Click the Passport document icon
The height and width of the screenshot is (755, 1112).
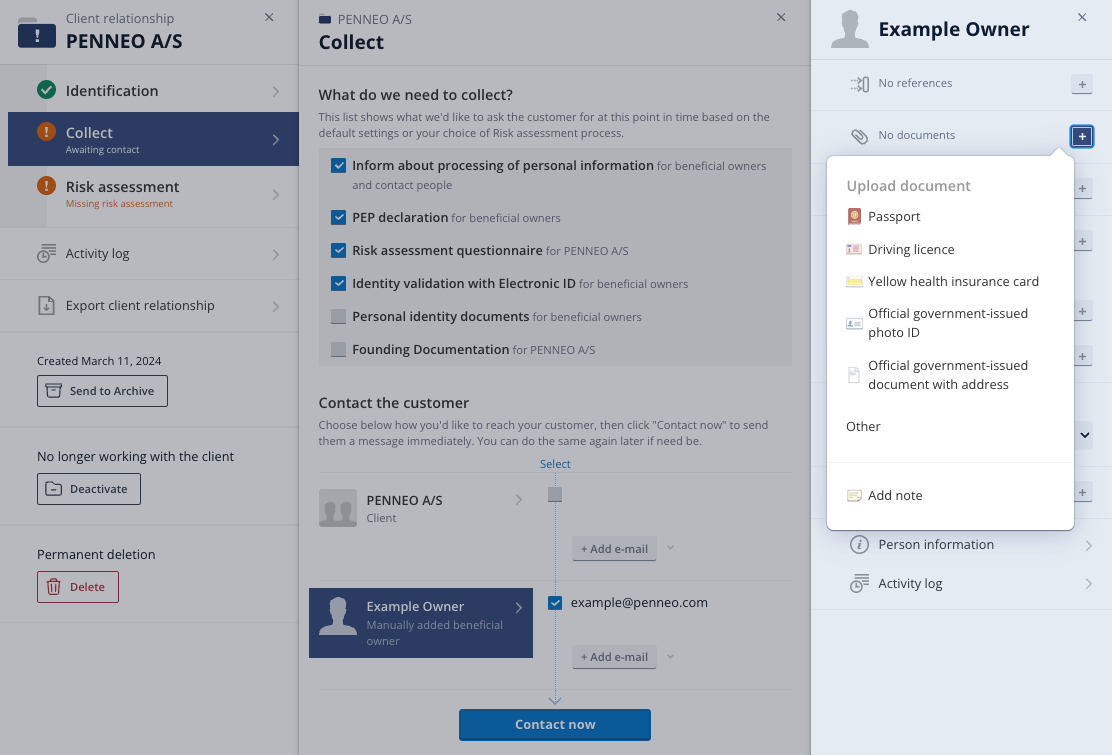[x=854, y=217]
